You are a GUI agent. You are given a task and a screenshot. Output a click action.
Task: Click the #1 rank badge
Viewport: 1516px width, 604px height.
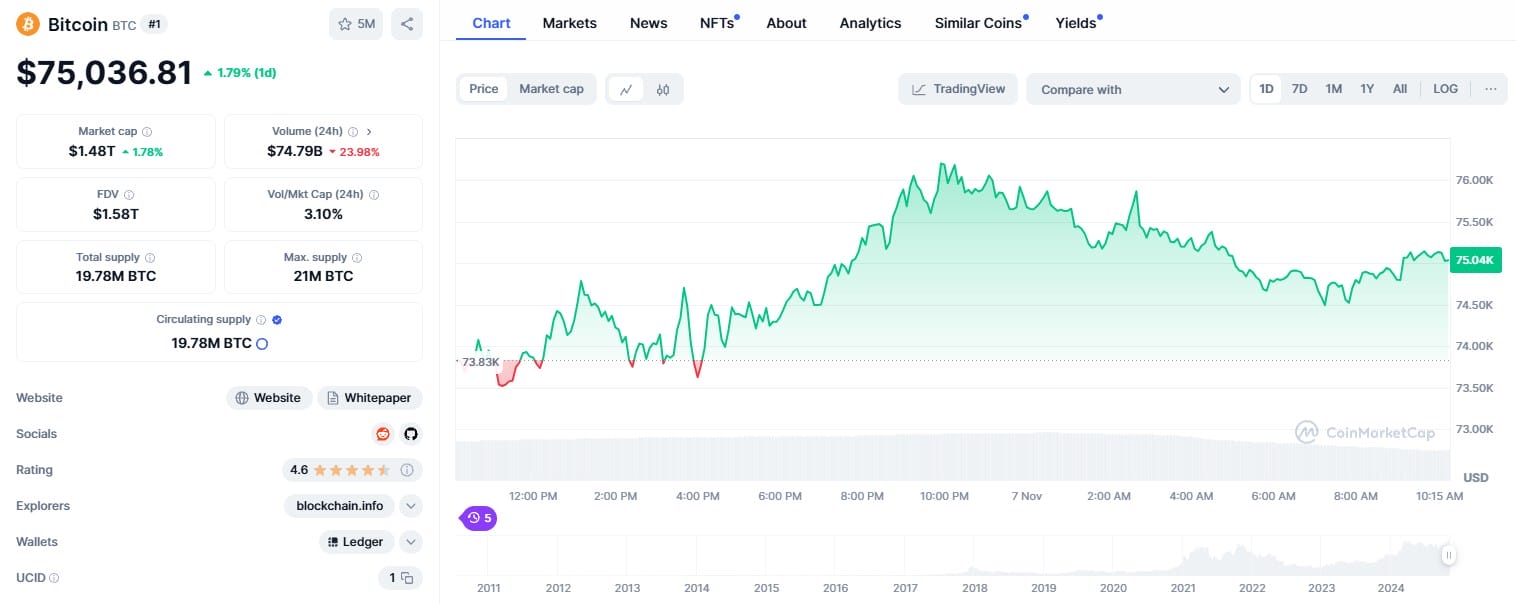point(155,24)
